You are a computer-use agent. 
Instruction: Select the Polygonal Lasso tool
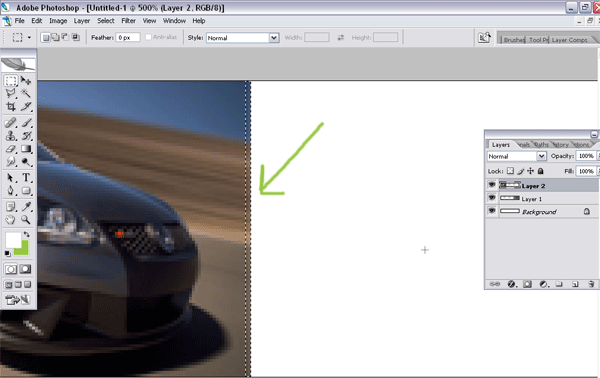coord(11,93)
